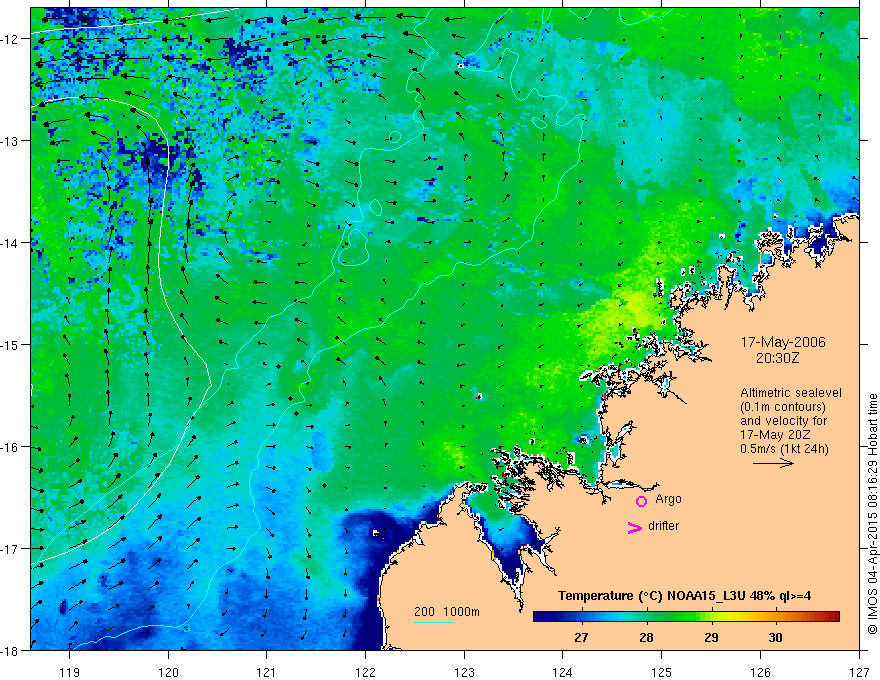Click the '119' longitude axis label
880x680 pixels.
pyautogui.click(x=70, y=672)
